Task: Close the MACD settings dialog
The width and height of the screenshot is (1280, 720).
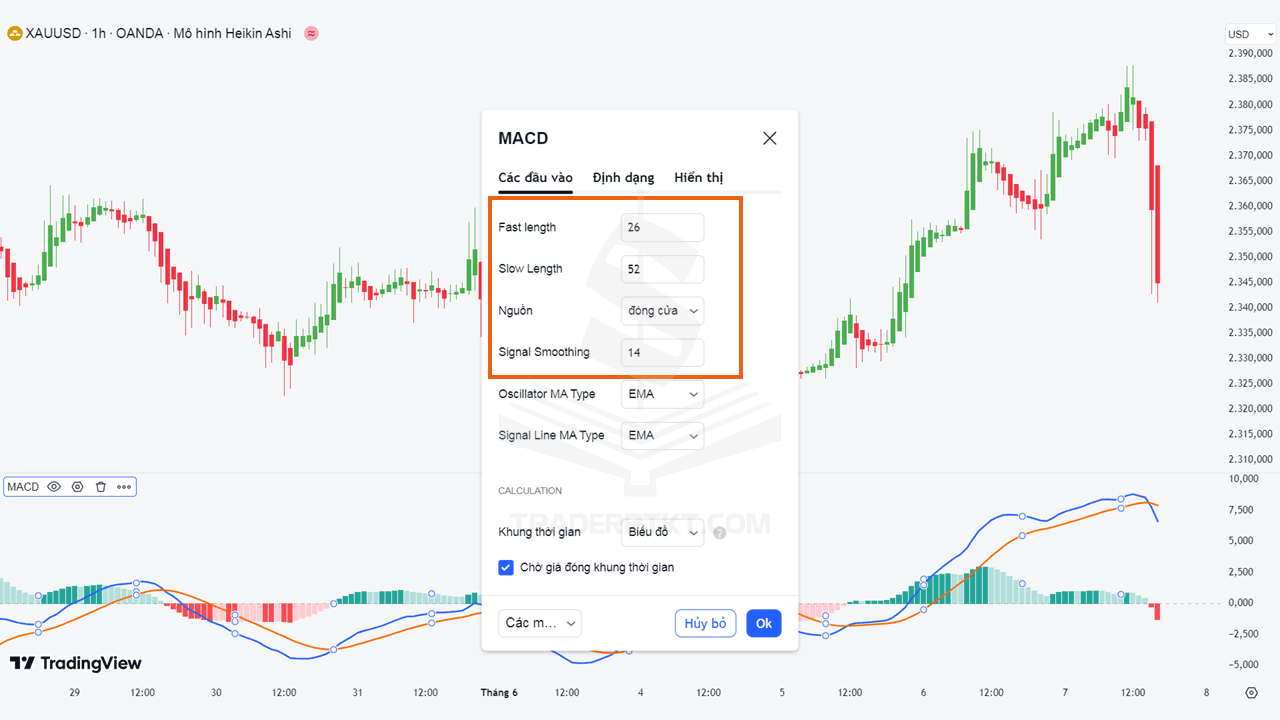Action: pyautogui.click(x=769, y=138)
